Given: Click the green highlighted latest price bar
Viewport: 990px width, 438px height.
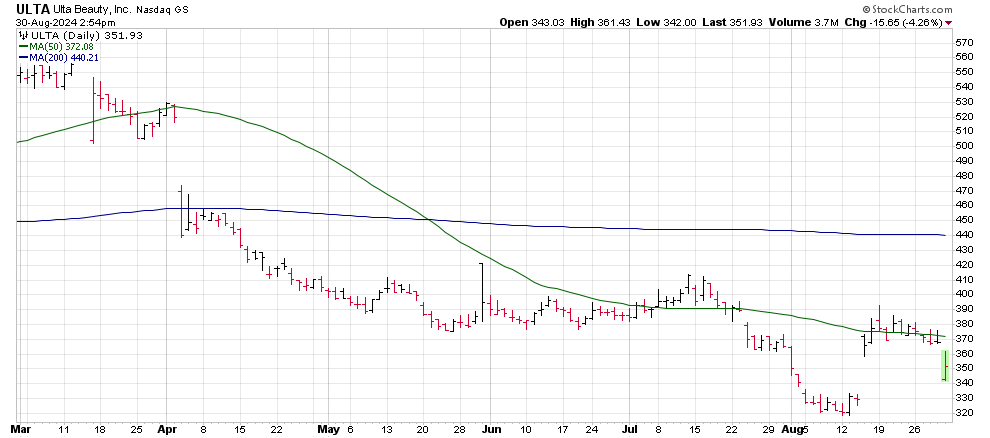Looking at the screenshot, I should point(944,366).
